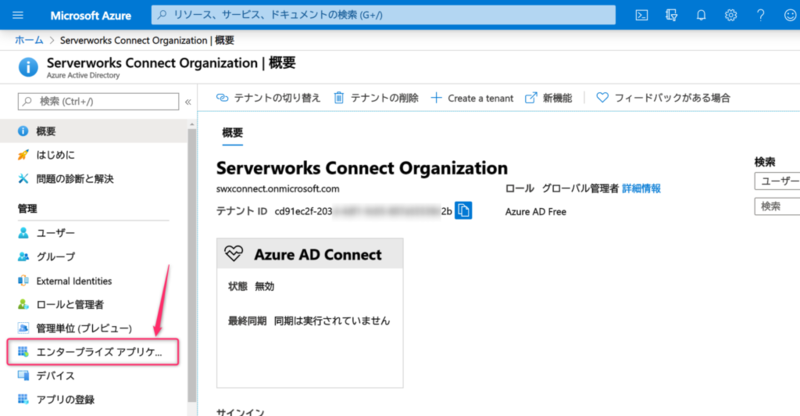This screenshot has height=416, width=800.
Task: Click 同期は実行されていません status text
Action: (x=332, y=321)
